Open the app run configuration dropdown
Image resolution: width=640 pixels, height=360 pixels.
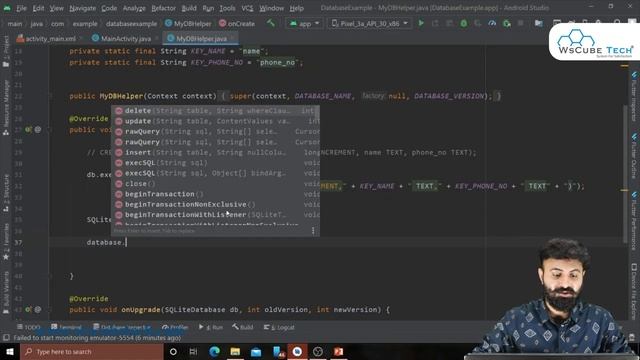(304, 24)
